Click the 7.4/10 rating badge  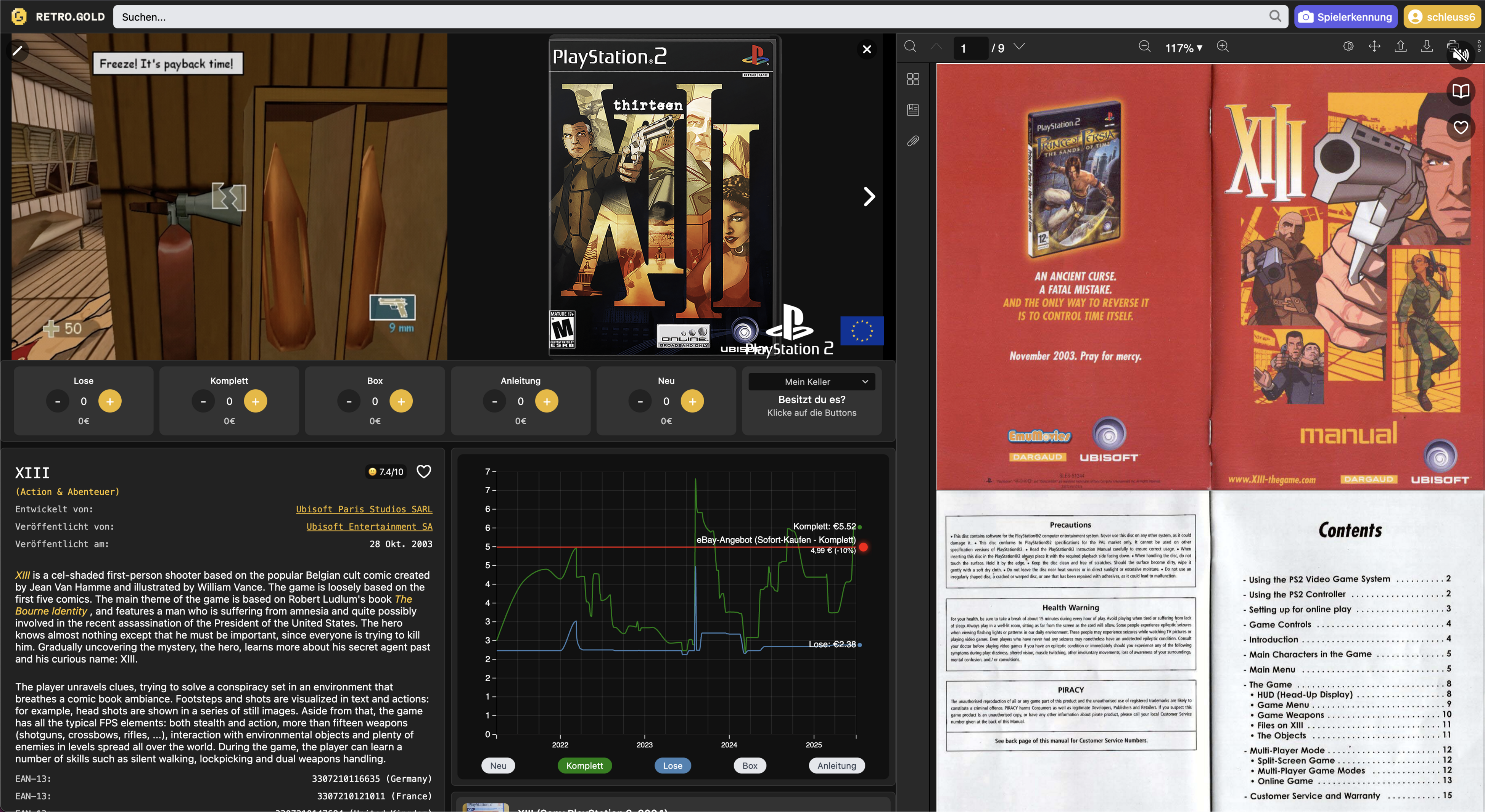[386, 472]
